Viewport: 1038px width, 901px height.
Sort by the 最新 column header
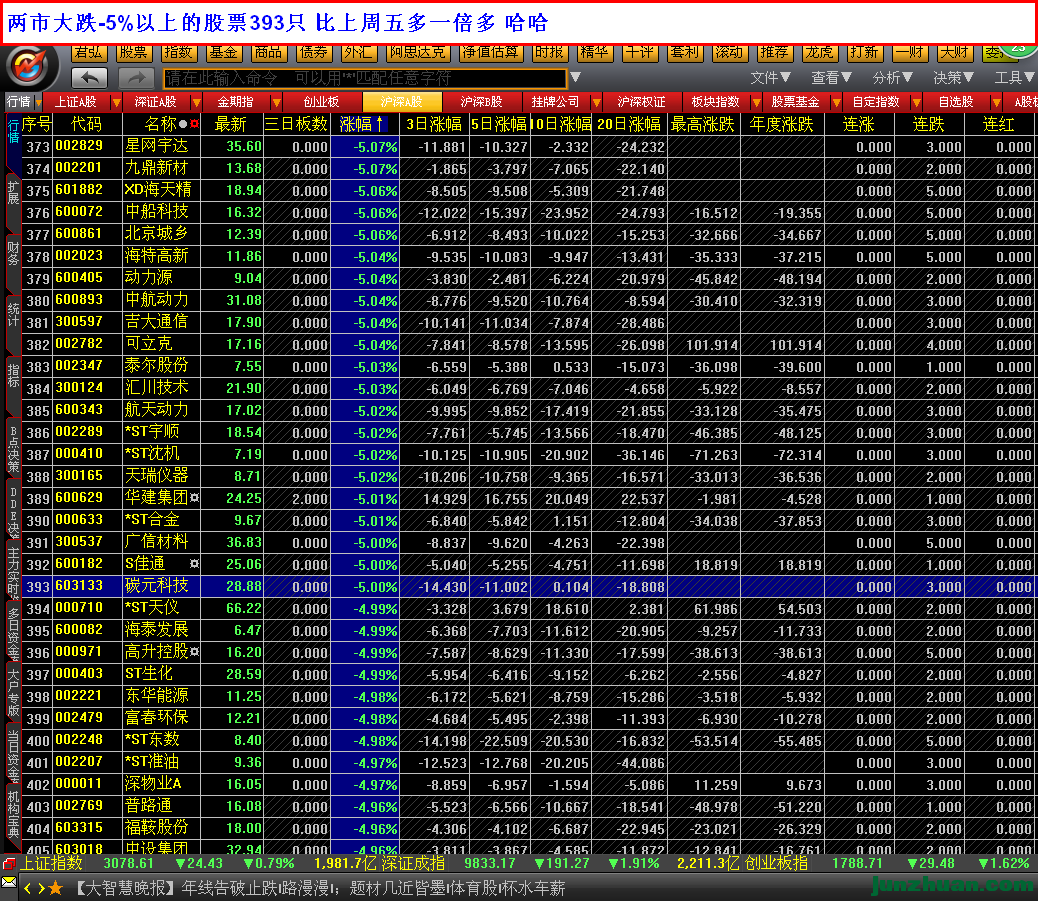230,124
